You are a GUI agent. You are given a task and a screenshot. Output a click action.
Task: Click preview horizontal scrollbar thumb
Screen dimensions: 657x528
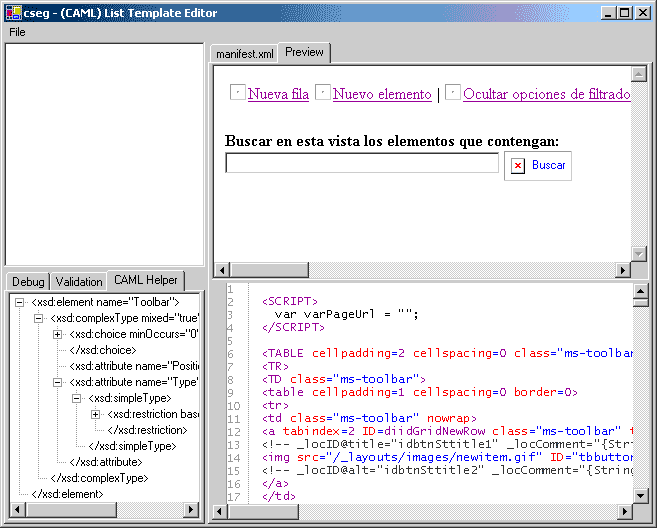click(269, 270)
